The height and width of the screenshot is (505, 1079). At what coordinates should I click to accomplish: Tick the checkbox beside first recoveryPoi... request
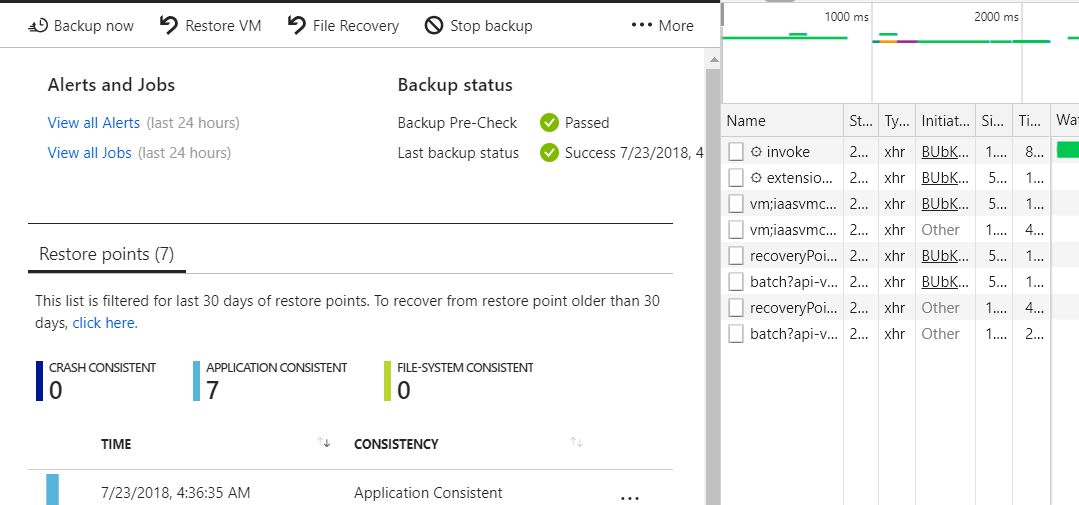pos(736,256)
